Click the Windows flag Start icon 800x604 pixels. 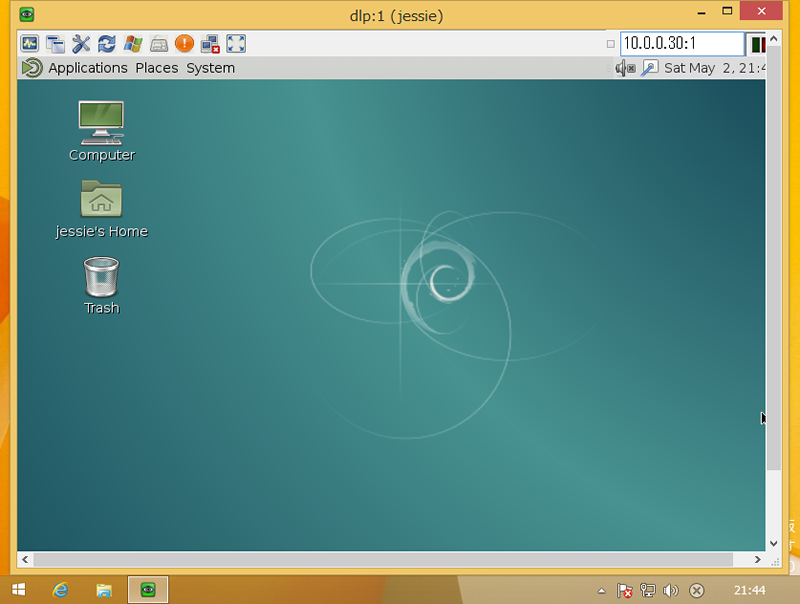tap(133, 44)
